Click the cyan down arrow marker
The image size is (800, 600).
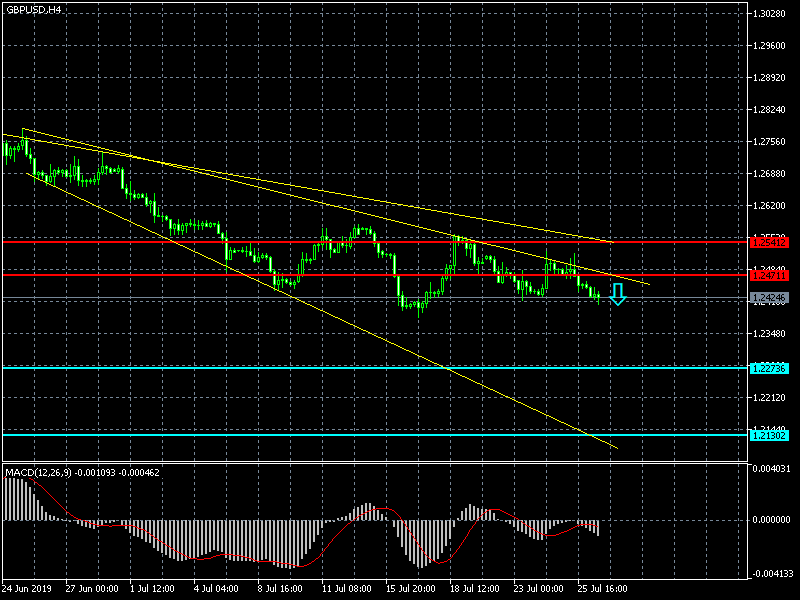click(x=617, y=294)
